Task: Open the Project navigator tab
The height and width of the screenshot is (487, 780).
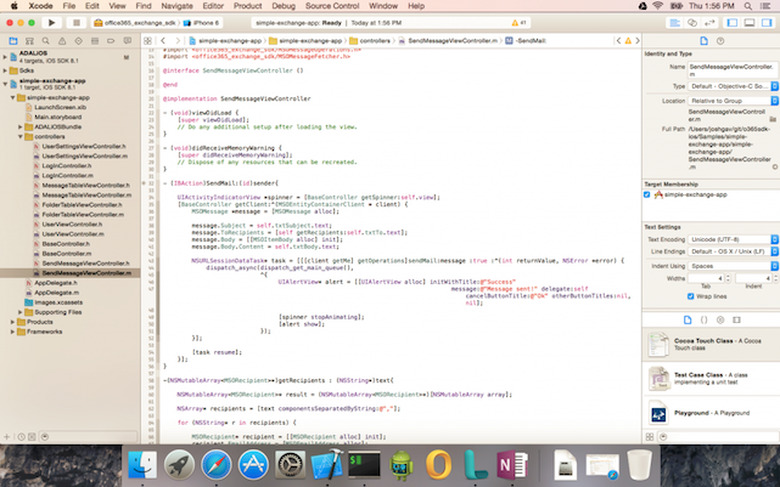Action: (x=13, y=41)
